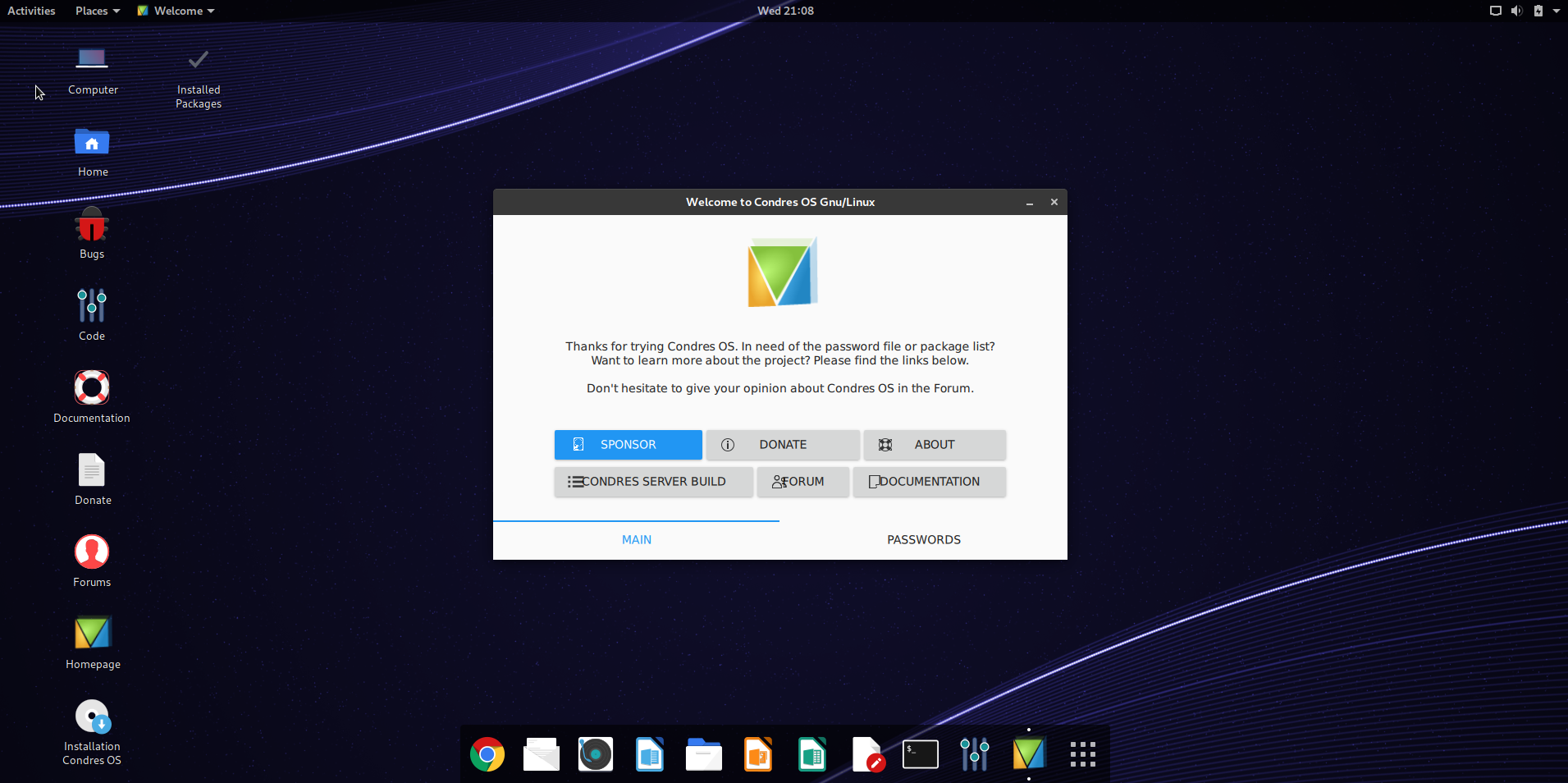
Task: Launch the Terminal from the dock
Action: click(x=920, y=754)
